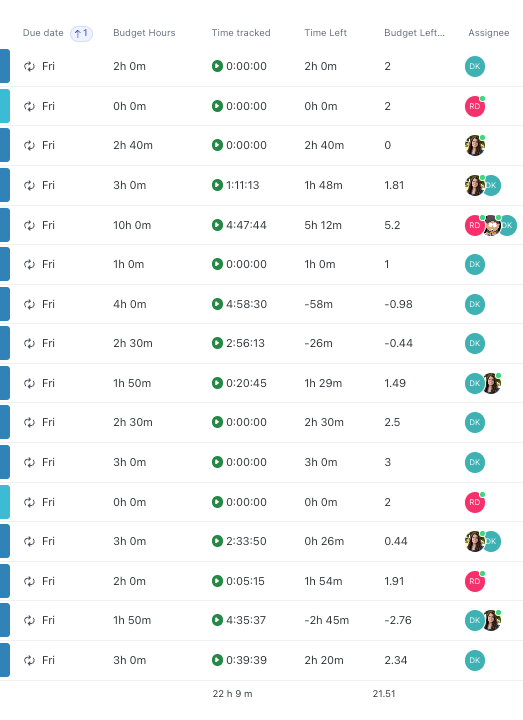Click play icon beside 4:58:30 time tracked
Viewport: 523px width, 720px height.
point(217,304)
